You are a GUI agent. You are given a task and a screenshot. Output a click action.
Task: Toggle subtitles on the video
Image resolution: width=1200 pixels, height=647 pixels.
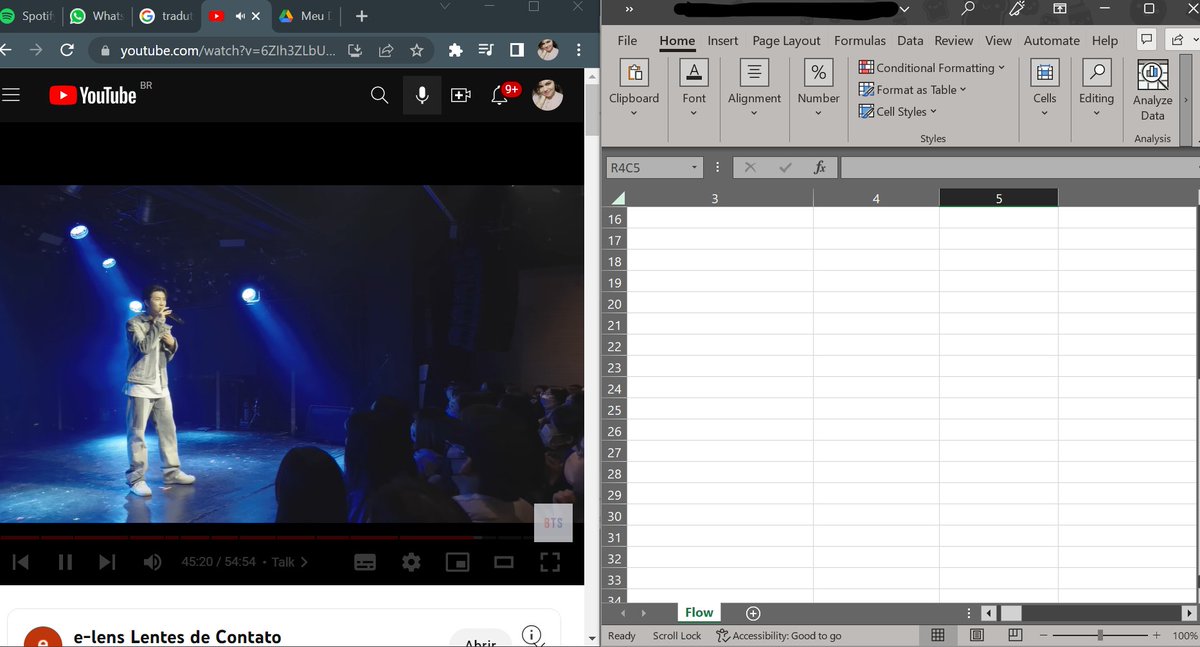[365, 562]
